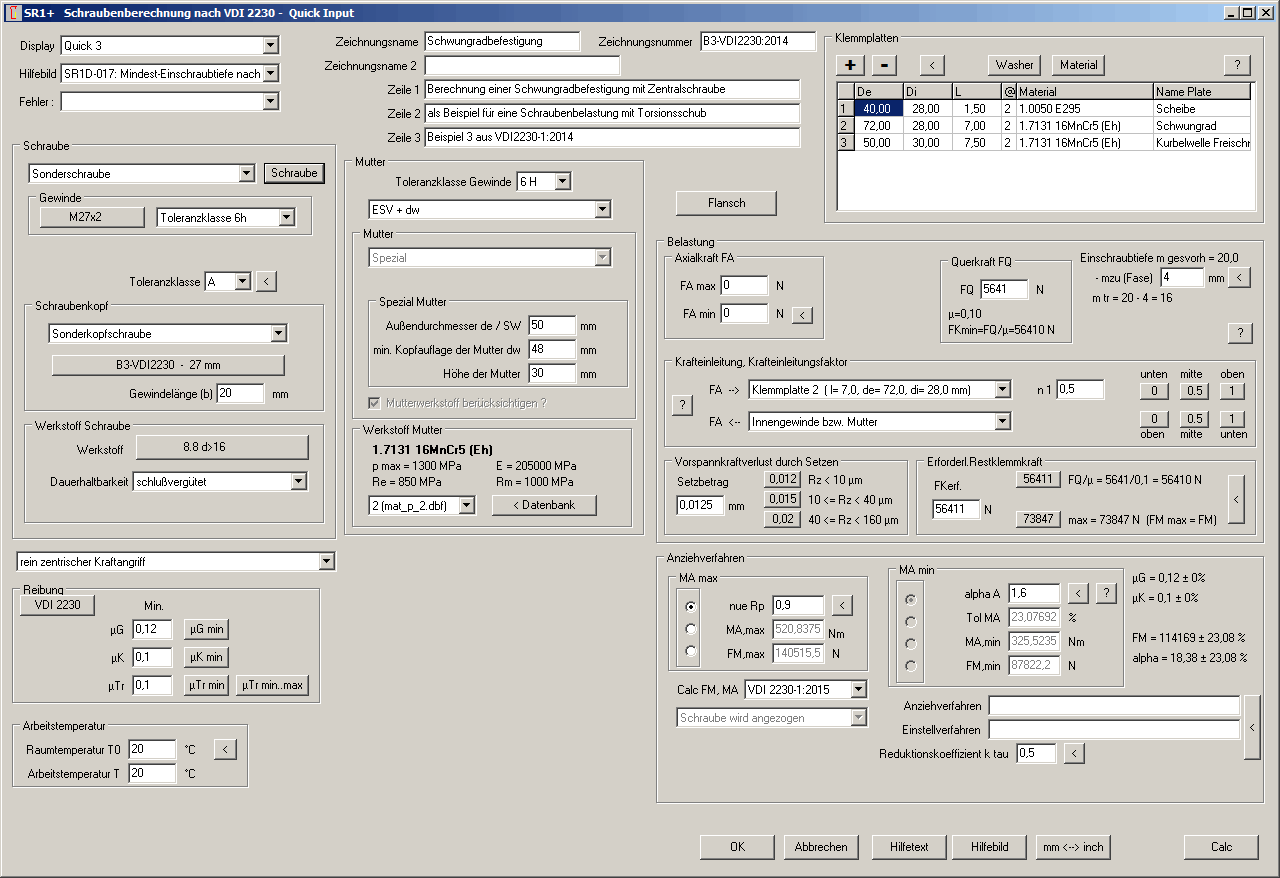Click the arrow button beside Raumtemperatur T0
The width and height of the screenshot is (1280, 878).
coord(225,748)
